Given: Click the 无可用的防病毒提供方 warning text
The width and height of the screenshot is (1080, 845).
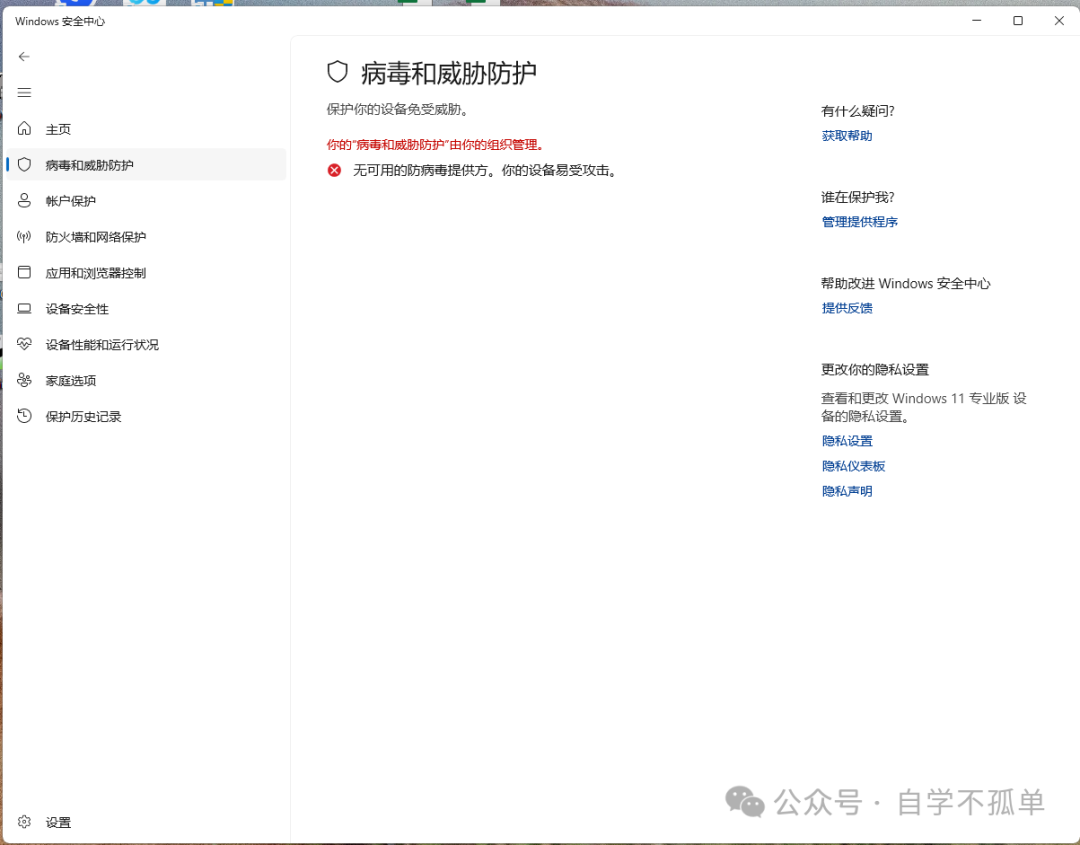Looking at the screenshot, I should pos(485,170).
